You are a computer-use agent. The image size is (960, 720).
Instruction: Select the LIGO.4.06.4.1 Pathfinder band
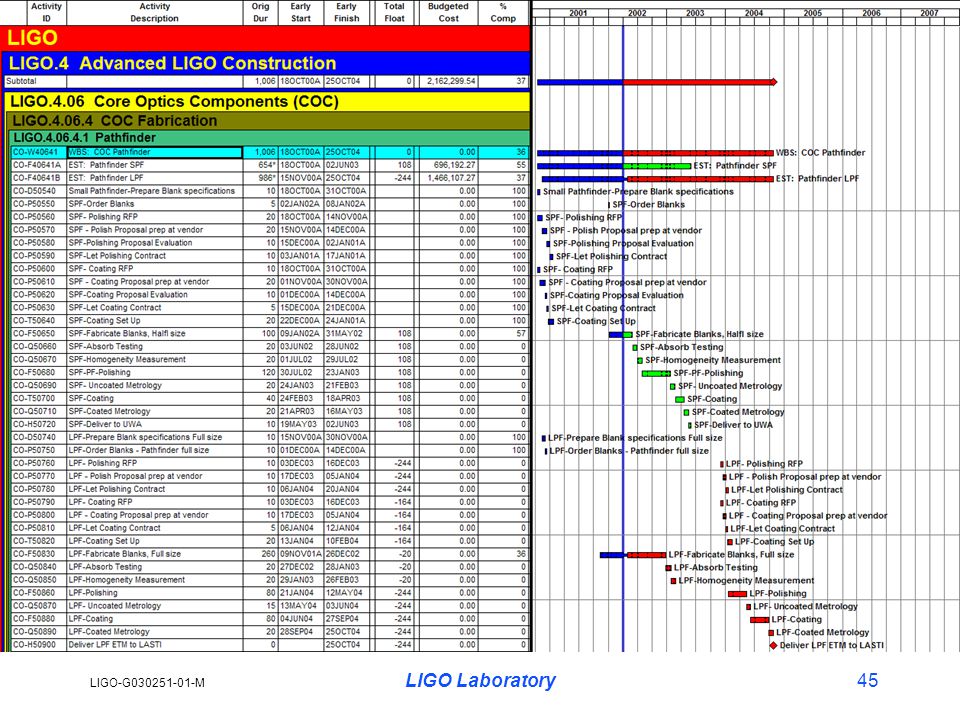tap(270, 138)
